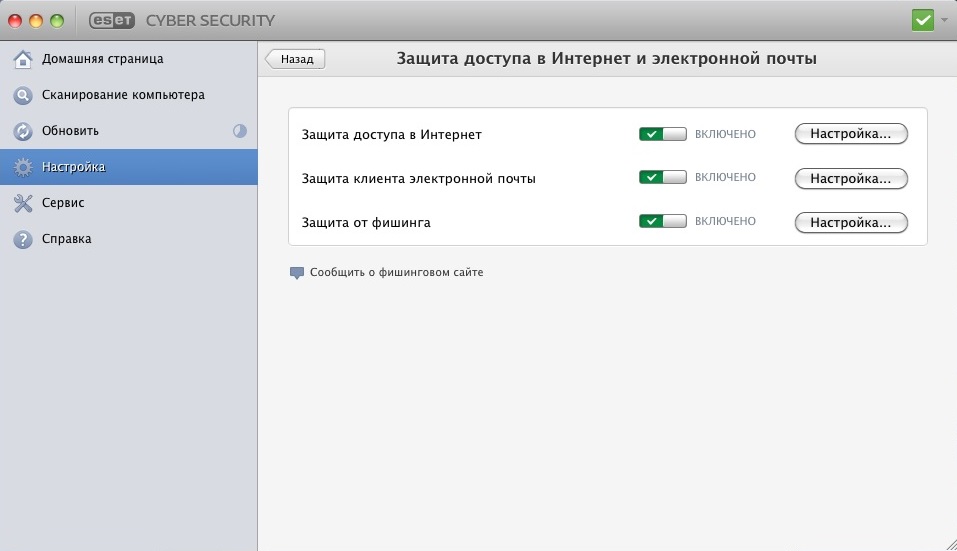Open Справка section
The image size is (957, 551).
pyautogui.click(x=129, y=239)
